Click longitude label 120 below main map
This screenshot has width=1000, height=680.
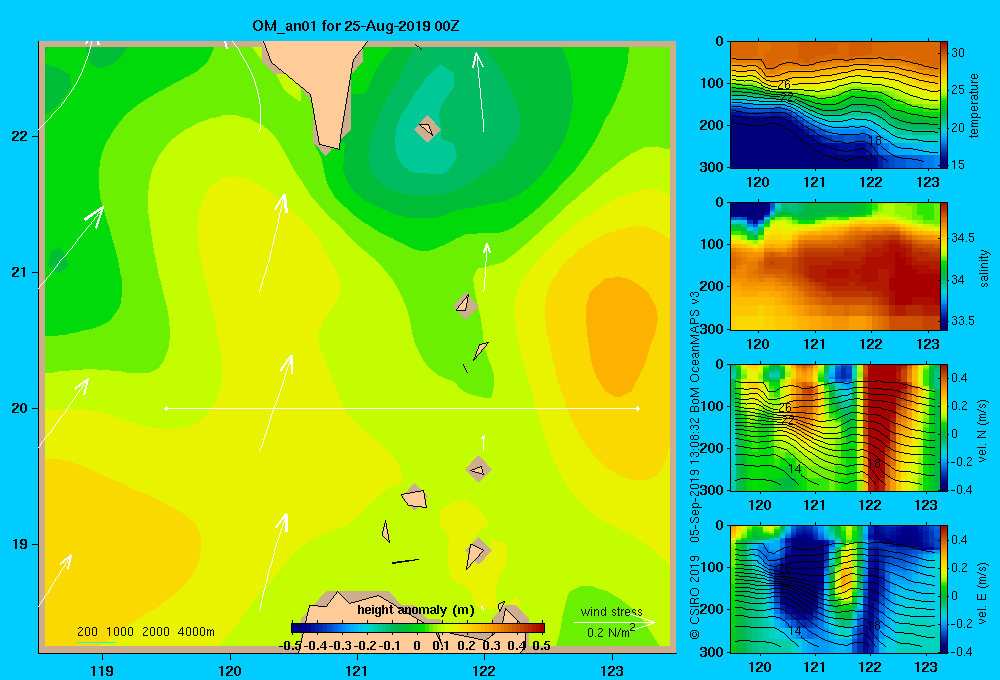pyautogui.click(x=230, y=670)
